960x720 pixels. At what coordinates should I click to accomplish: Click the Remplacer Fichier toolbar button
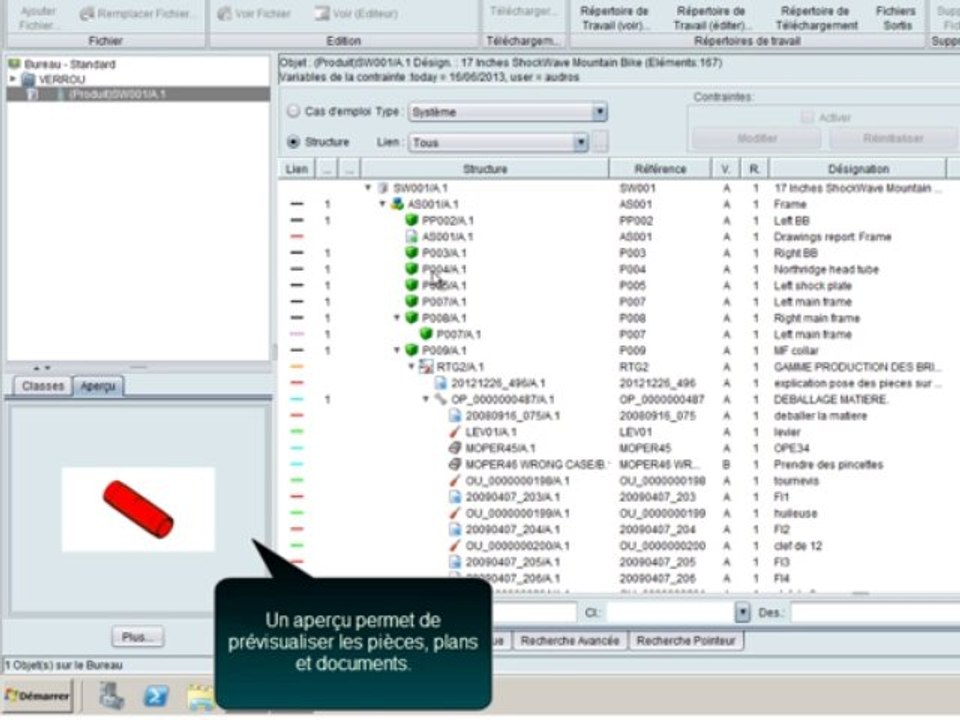tap(137, 14)
